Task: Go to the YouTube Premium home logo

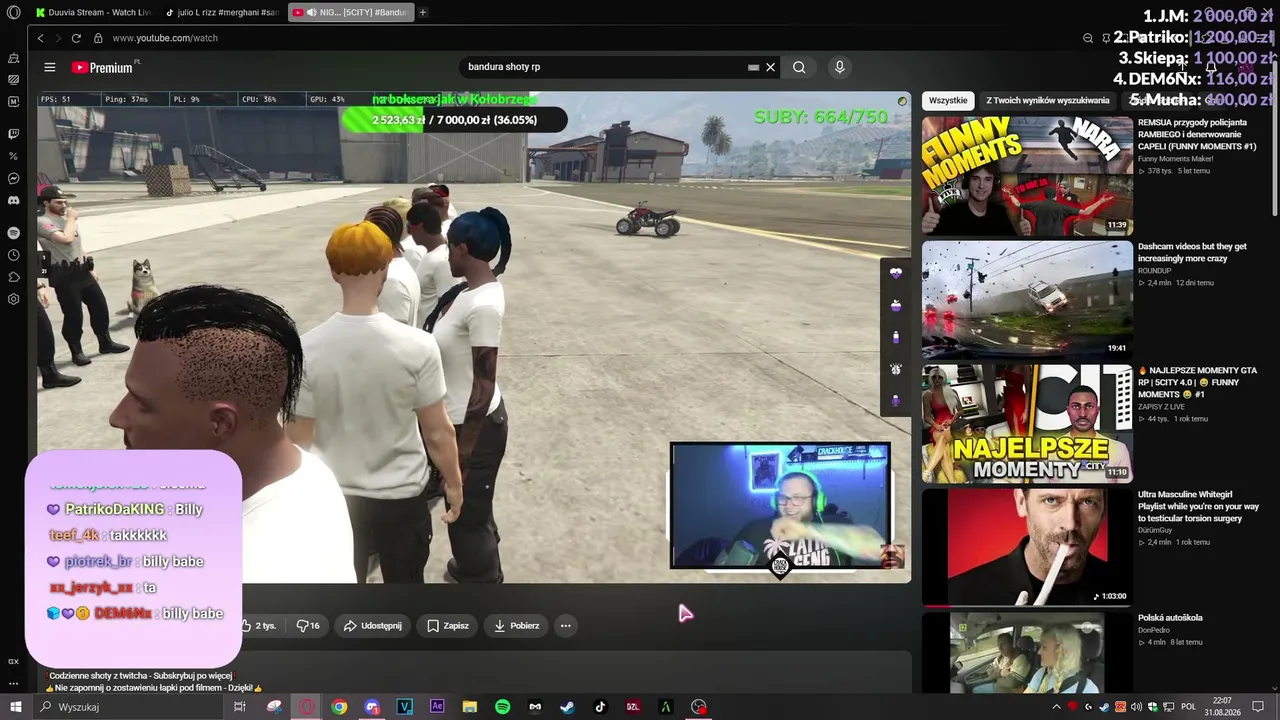Action: 103,67
